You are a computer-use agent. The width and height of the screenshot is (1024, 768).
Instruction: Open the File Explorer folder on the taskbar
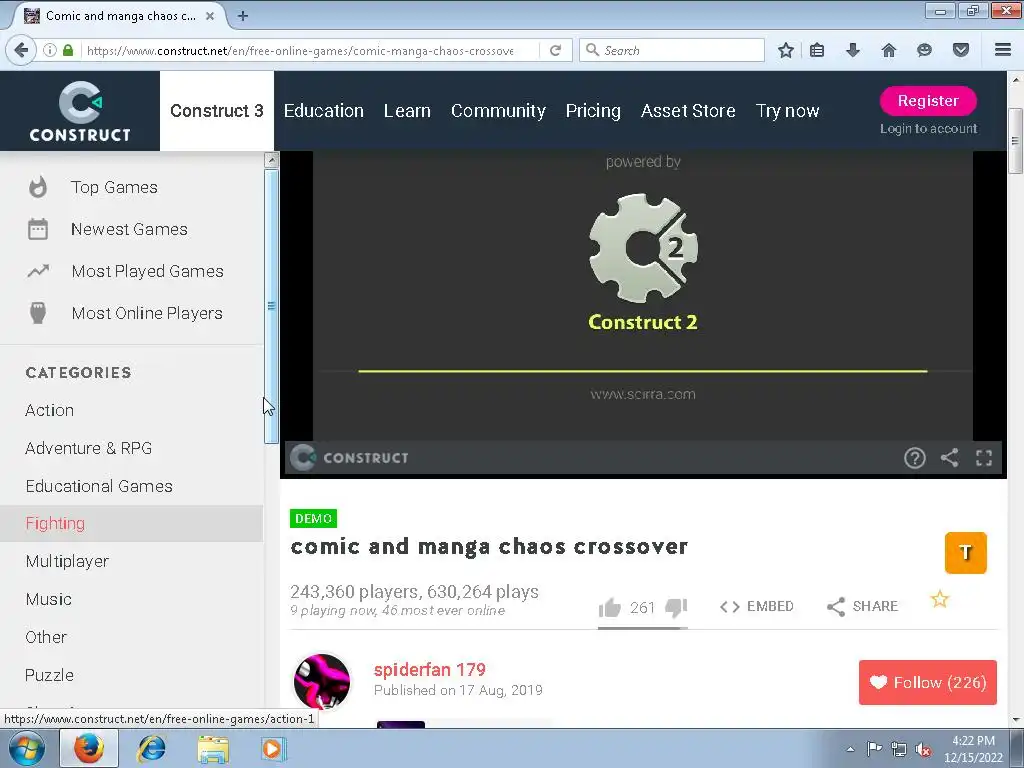[213, 749]
